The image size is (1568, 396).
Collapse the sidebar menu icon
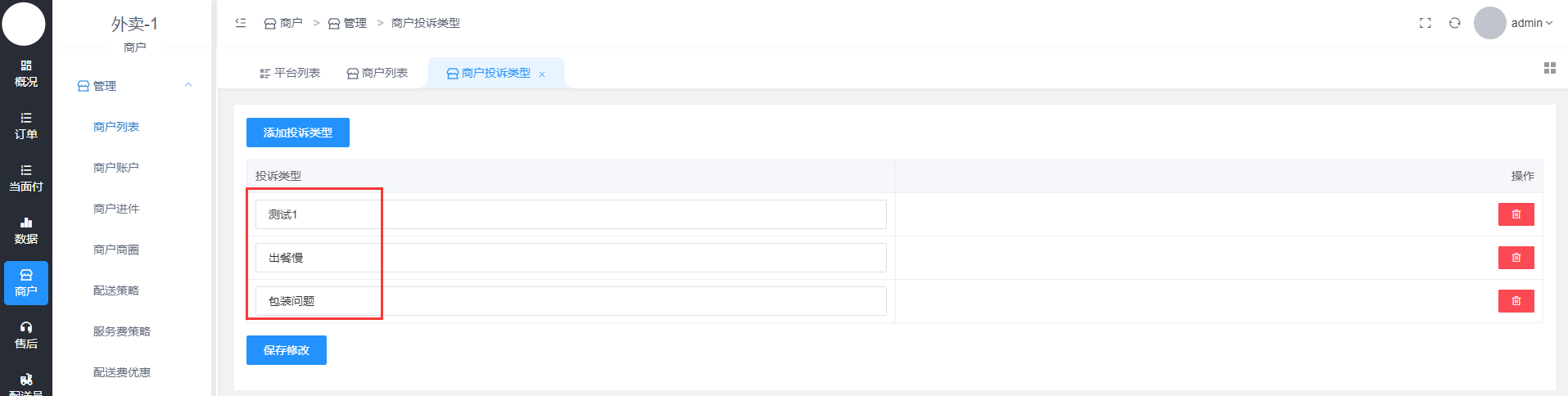point(241,23)
